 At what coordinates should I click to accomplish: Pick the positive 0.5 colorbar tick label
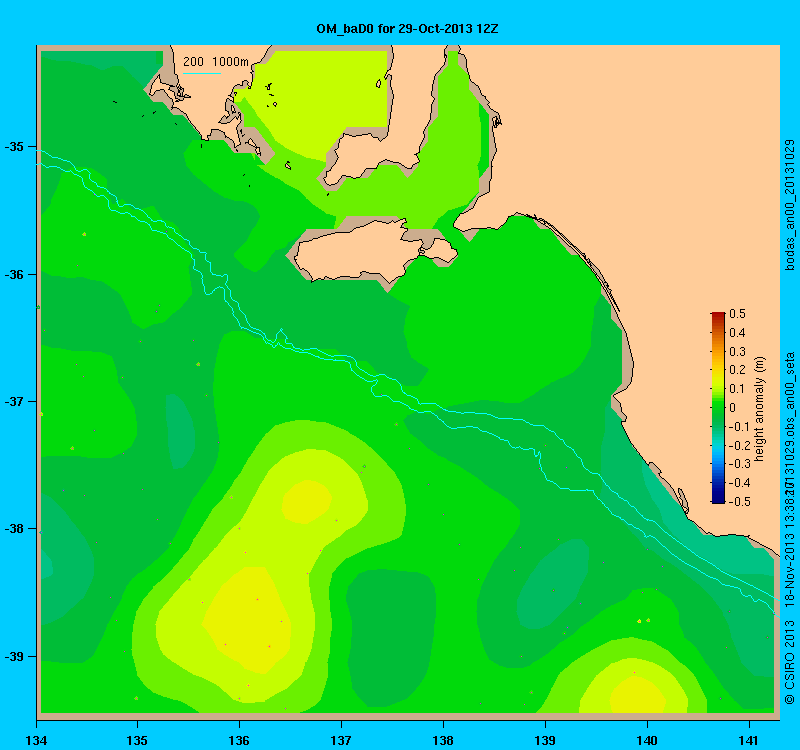(x=737, y=314)
